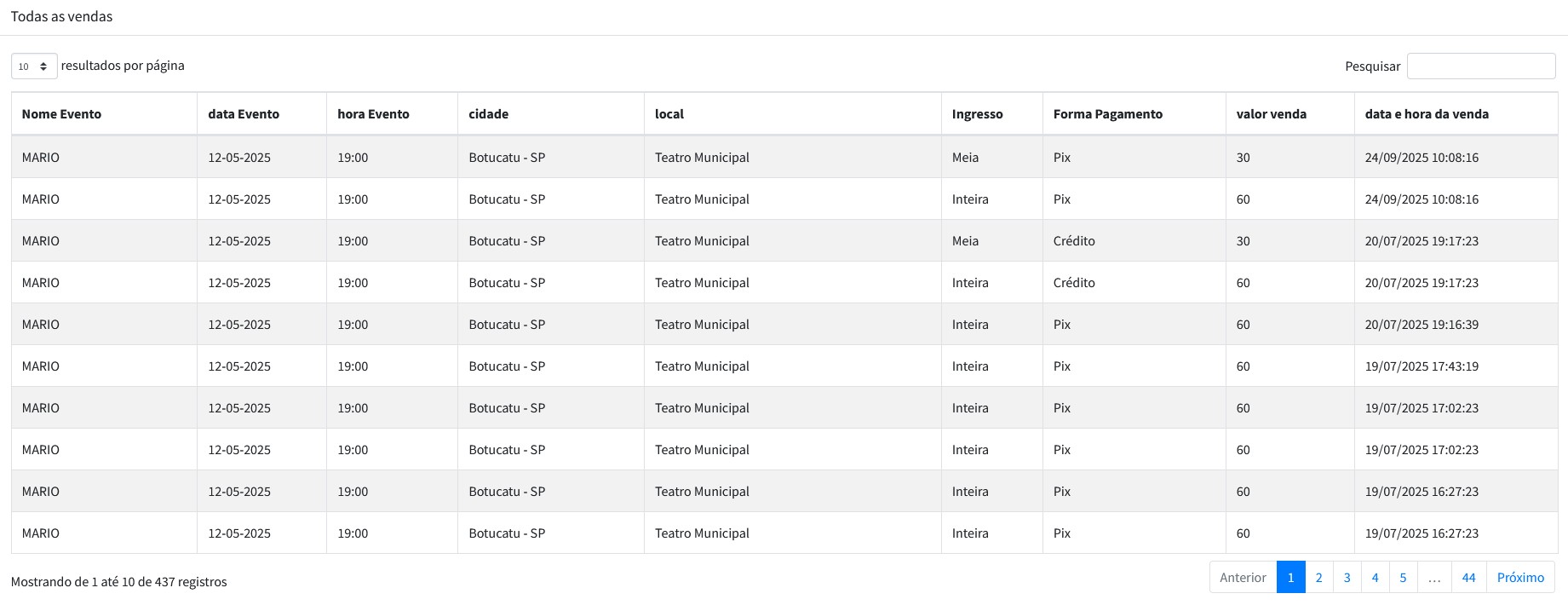Sort by data e hora da venda

[1427, 114]
